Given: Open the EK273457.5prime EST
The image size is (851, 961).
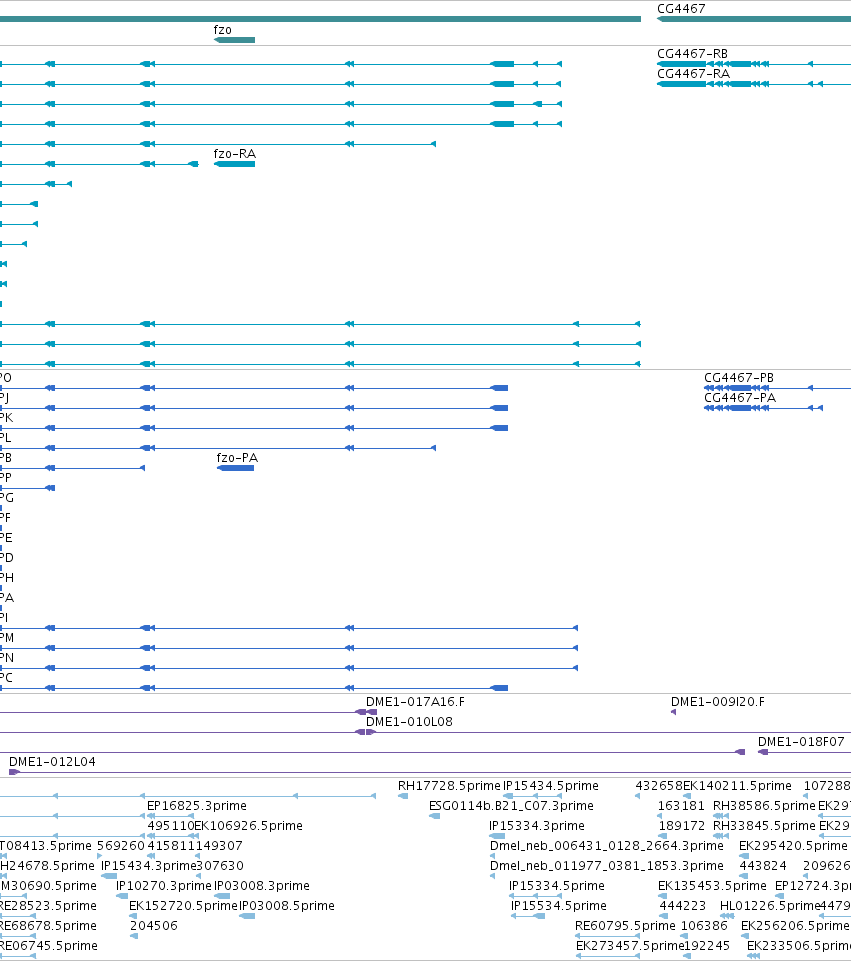Looking at the screenshot, I should coord(630,946).
